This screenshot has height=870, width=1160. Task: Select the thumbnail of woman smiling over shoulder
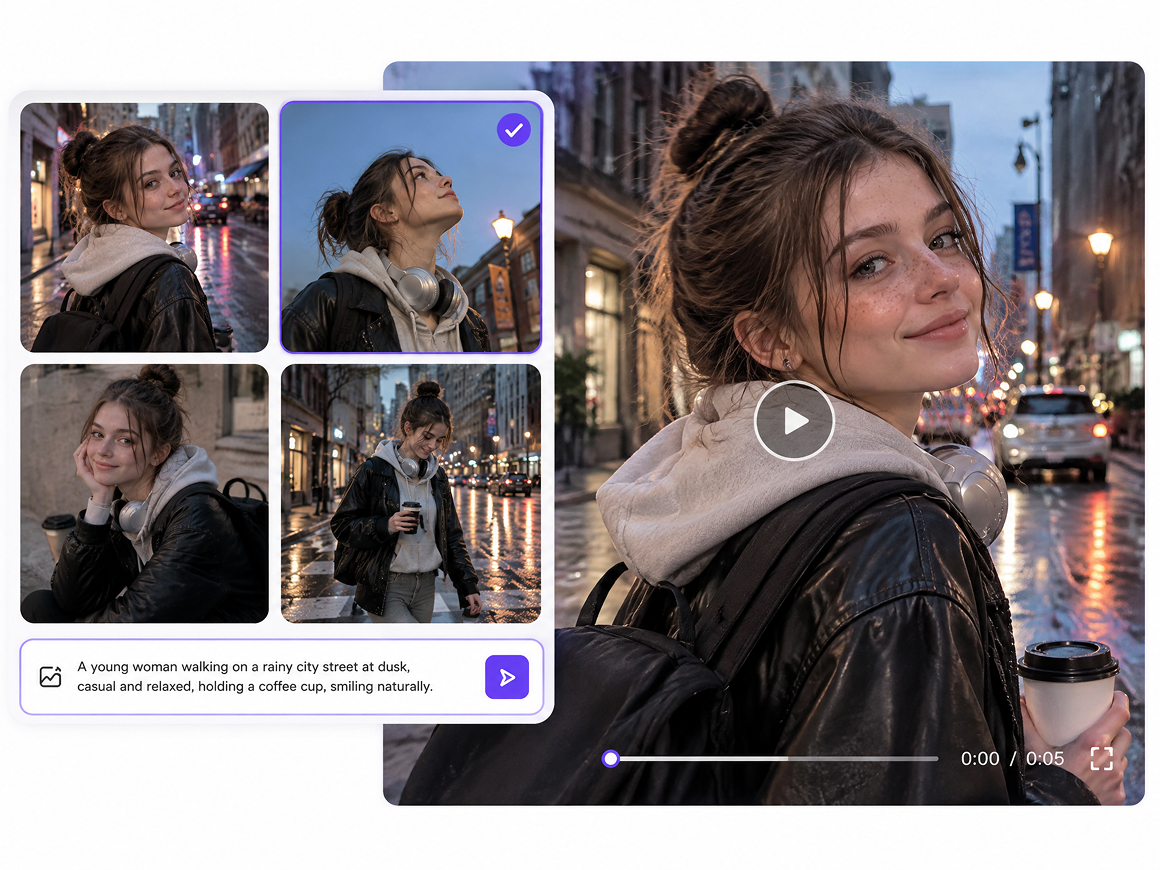coord(144,227)
